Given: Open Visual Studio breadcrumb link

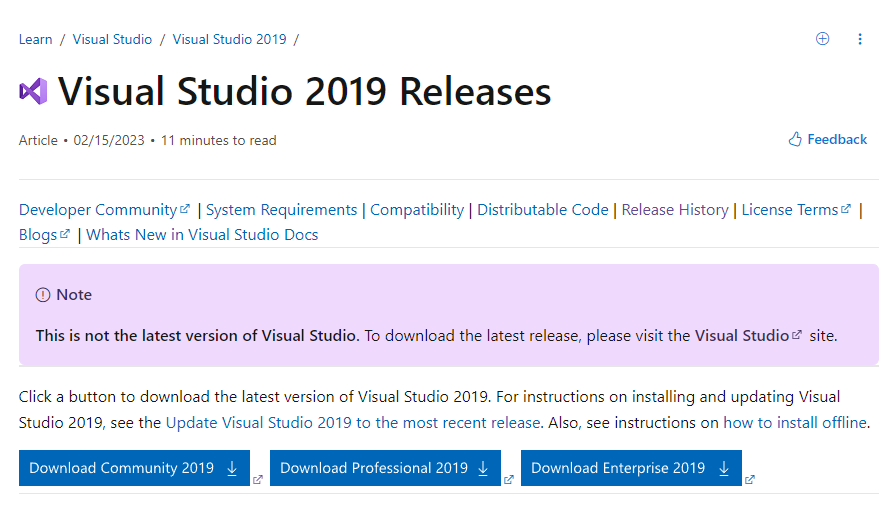Looking at the screenshot, I should (112, 39).
